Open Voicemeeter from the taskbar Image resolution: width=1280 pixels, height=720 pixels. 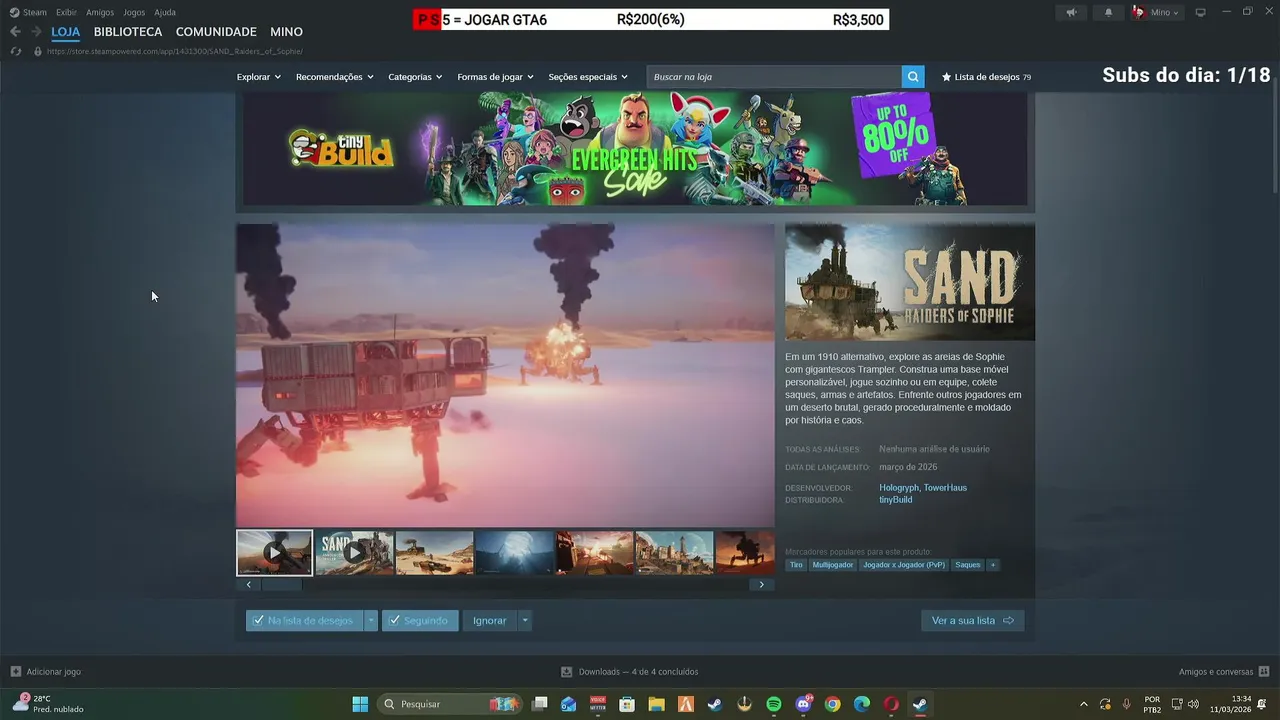(x=598, y=704)
